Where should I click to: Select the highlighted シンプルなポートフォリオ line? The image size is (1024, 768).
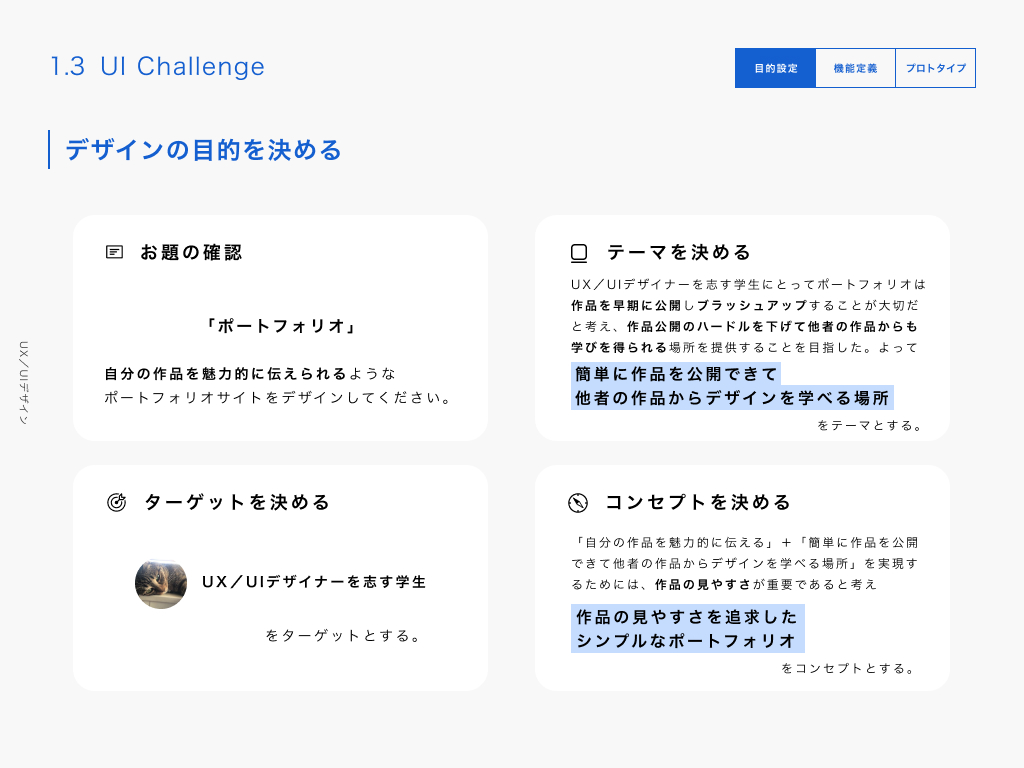[687, 640]
